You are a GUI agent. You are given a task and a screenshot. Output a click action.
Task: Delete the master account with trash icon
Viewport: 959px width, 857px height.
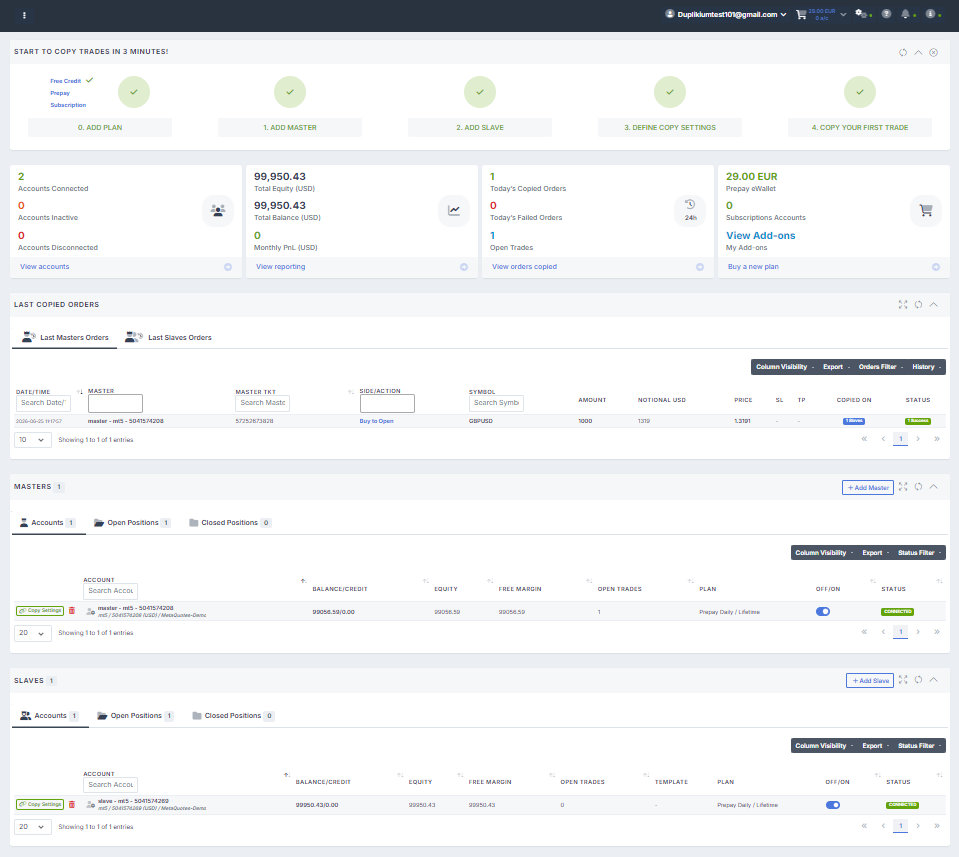pos(72,611)
